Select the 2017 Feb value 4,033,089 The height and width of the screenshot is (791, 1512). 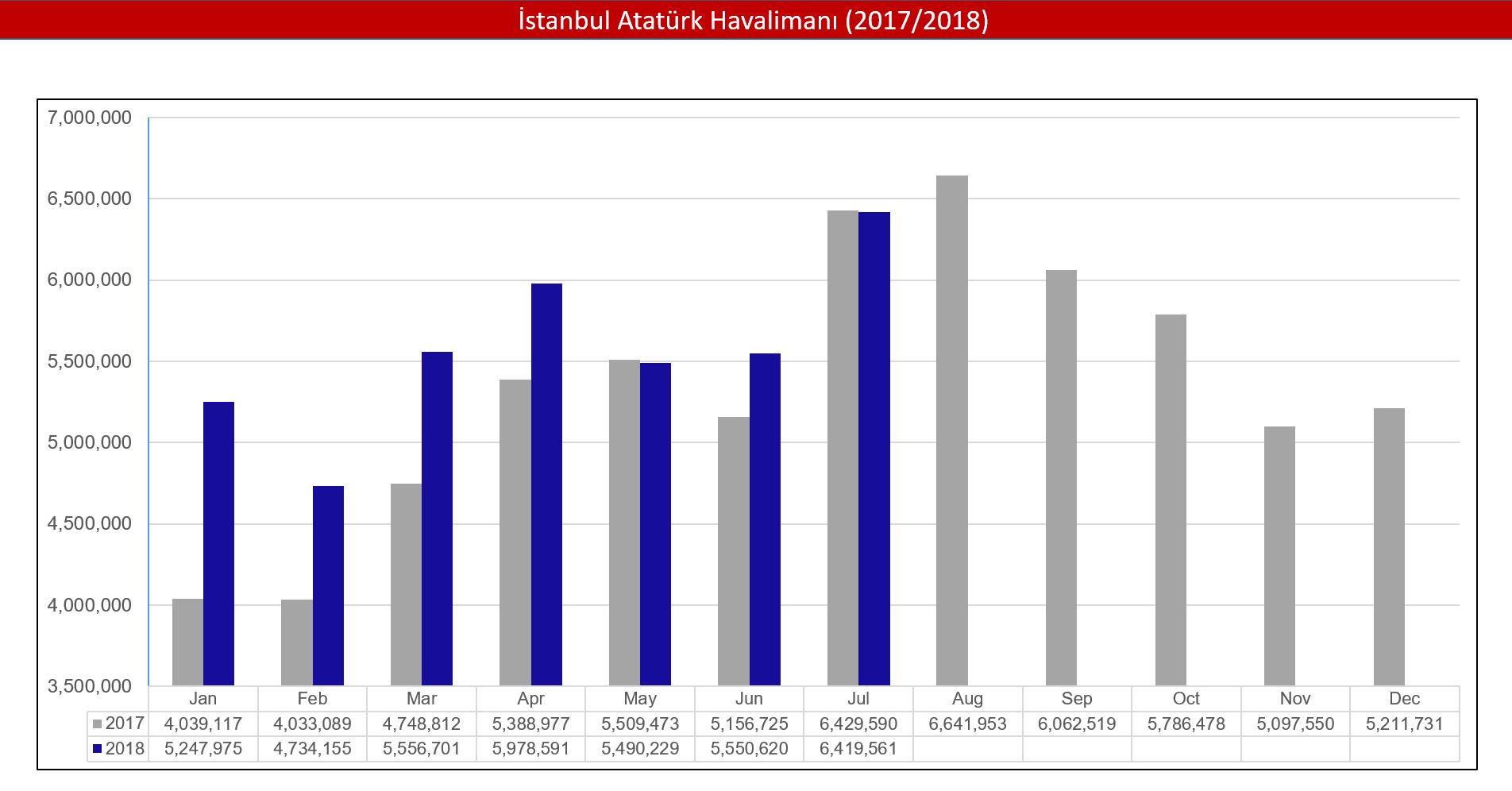pos(312,724)
